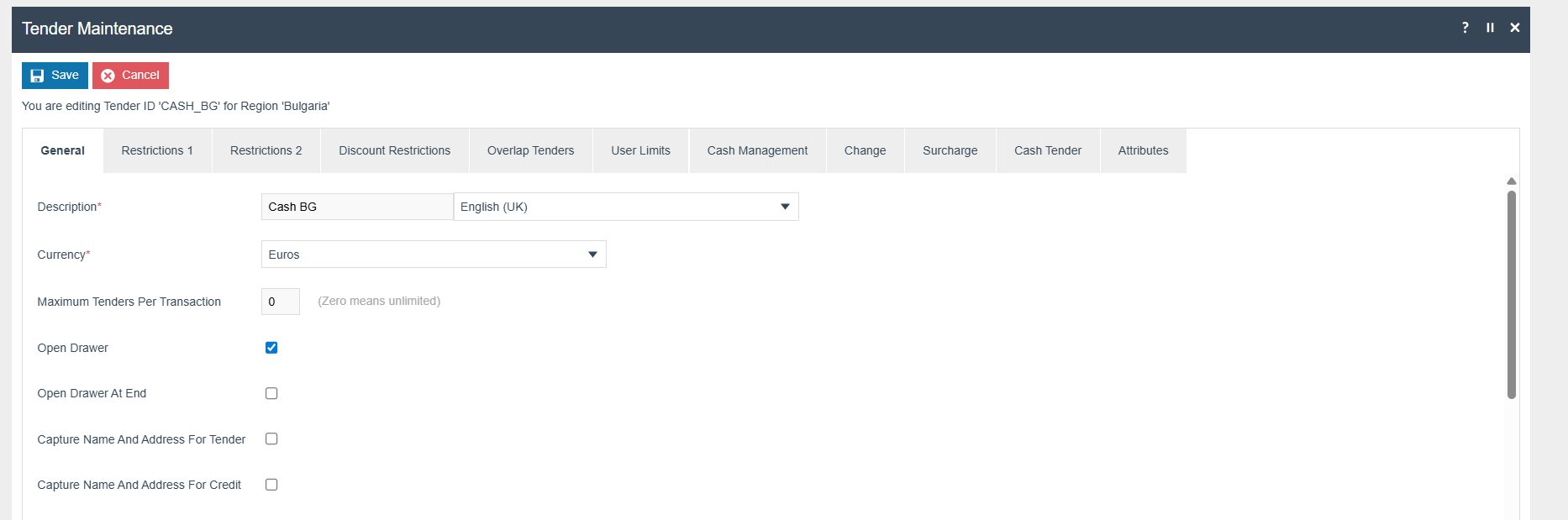The width and height of the screenshot is (1568, 520).
Task: Uncheck the Open Drawer checkbox
Action: (271, 348)
